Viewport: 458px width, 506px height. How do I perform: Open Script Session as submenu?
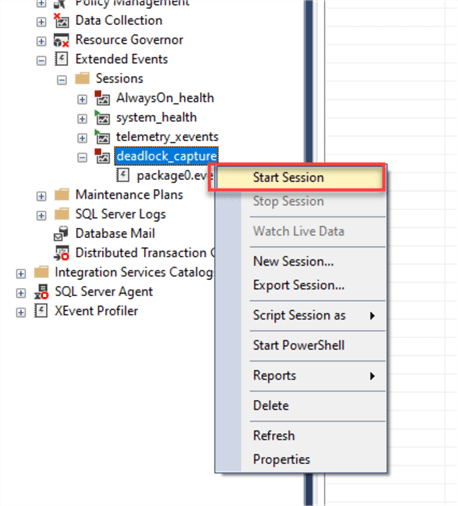pyautogui.click(x=299, y=315)
